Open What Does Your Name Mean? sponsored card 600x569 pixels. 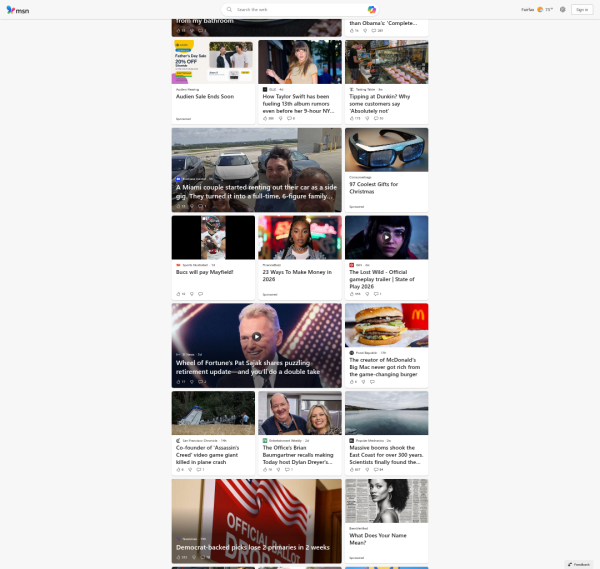(378, 539)
